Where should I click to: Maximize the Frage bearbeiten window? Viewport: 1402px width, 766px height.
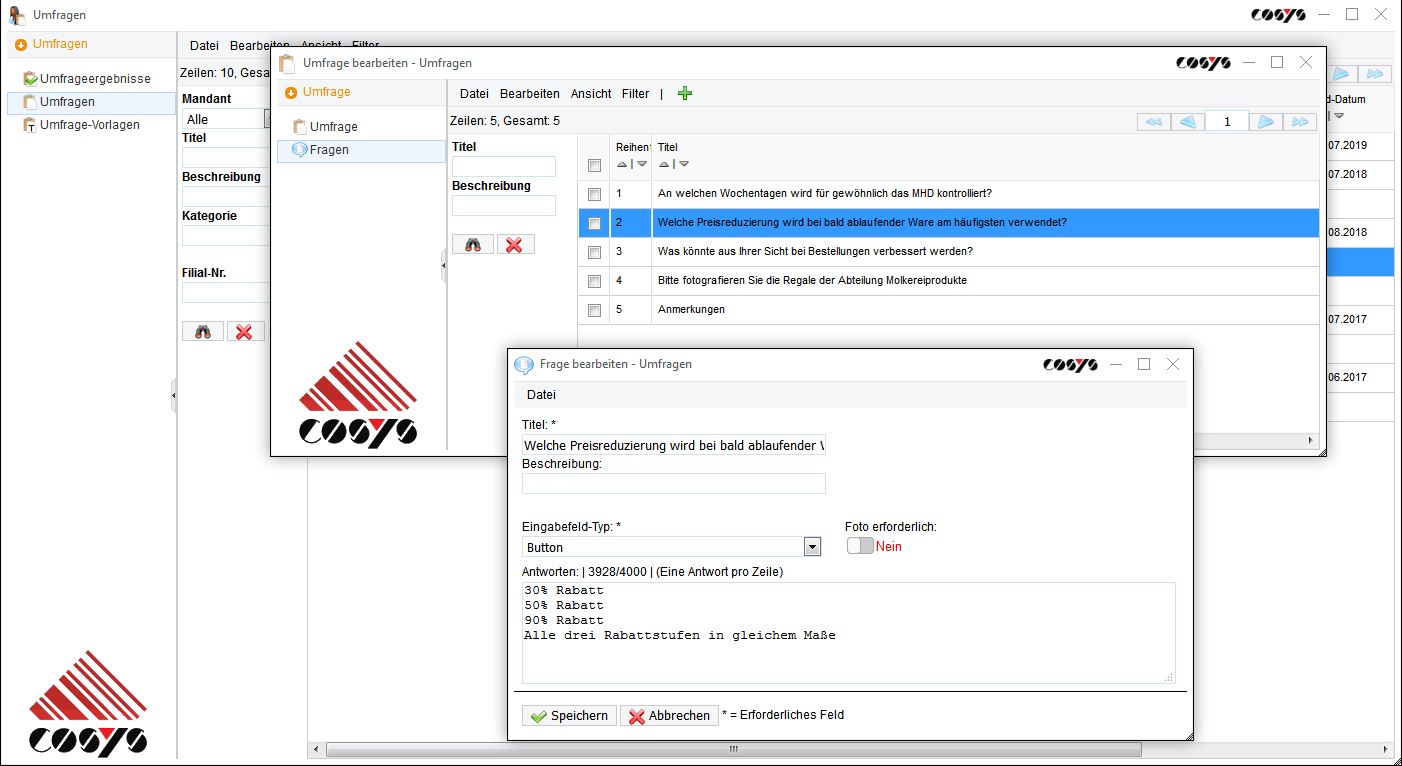(1145, 365)
